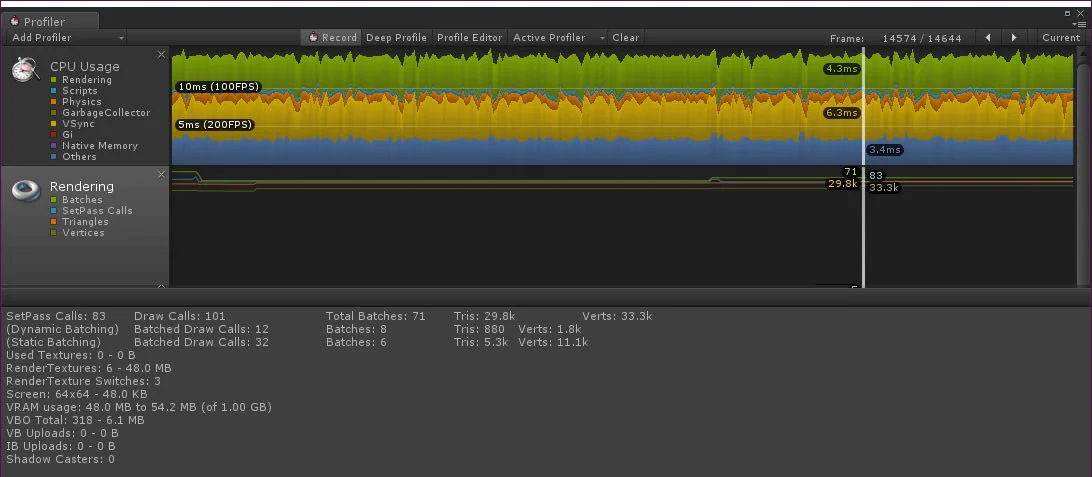Image resolution: width=1092 pixels, height=477 pixels.
Task: Toggle Scripts category color swatch
Action: click(x=54, y=91)
